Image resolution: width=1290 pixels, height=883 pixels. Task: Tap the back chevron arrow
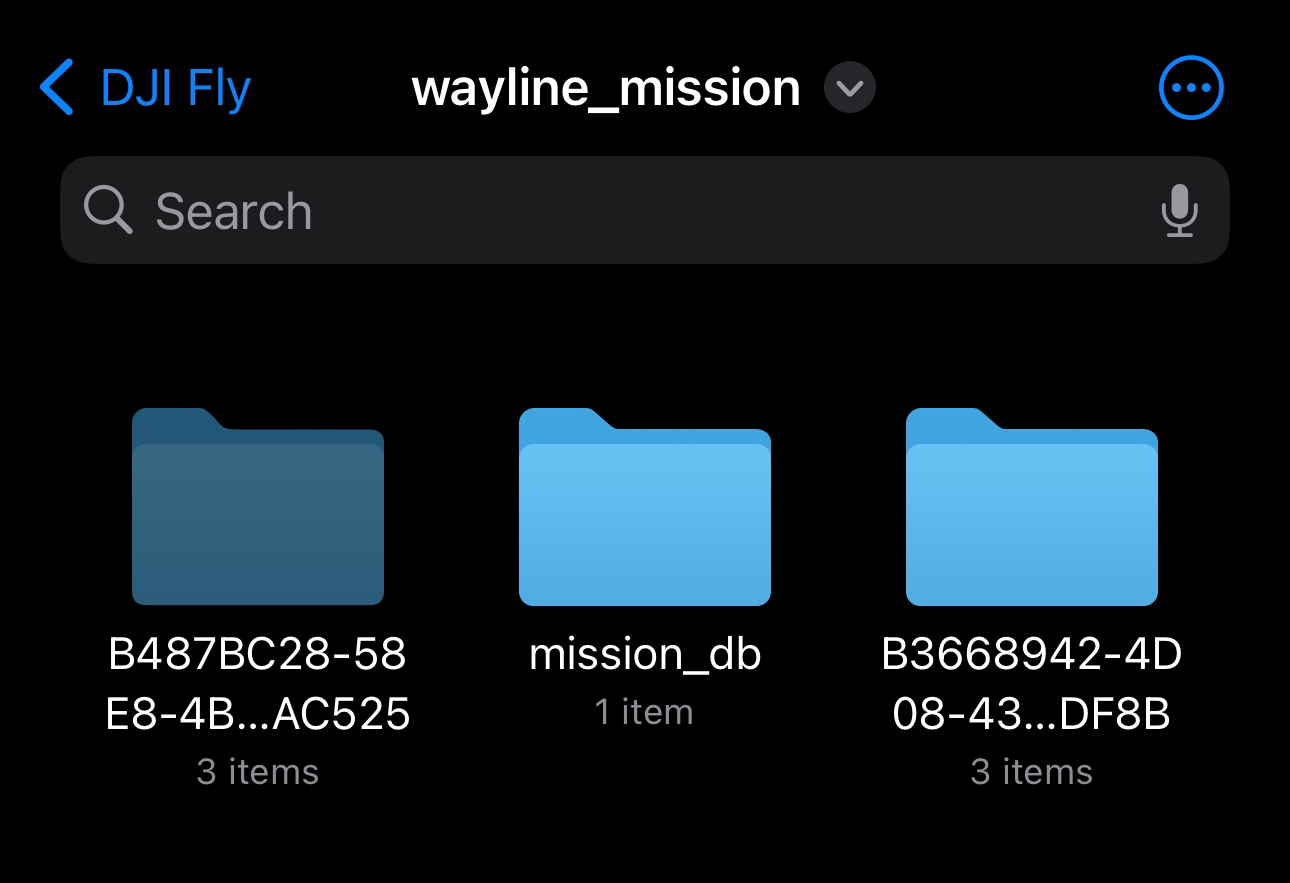pyautogui.click(x=57, y=88)
